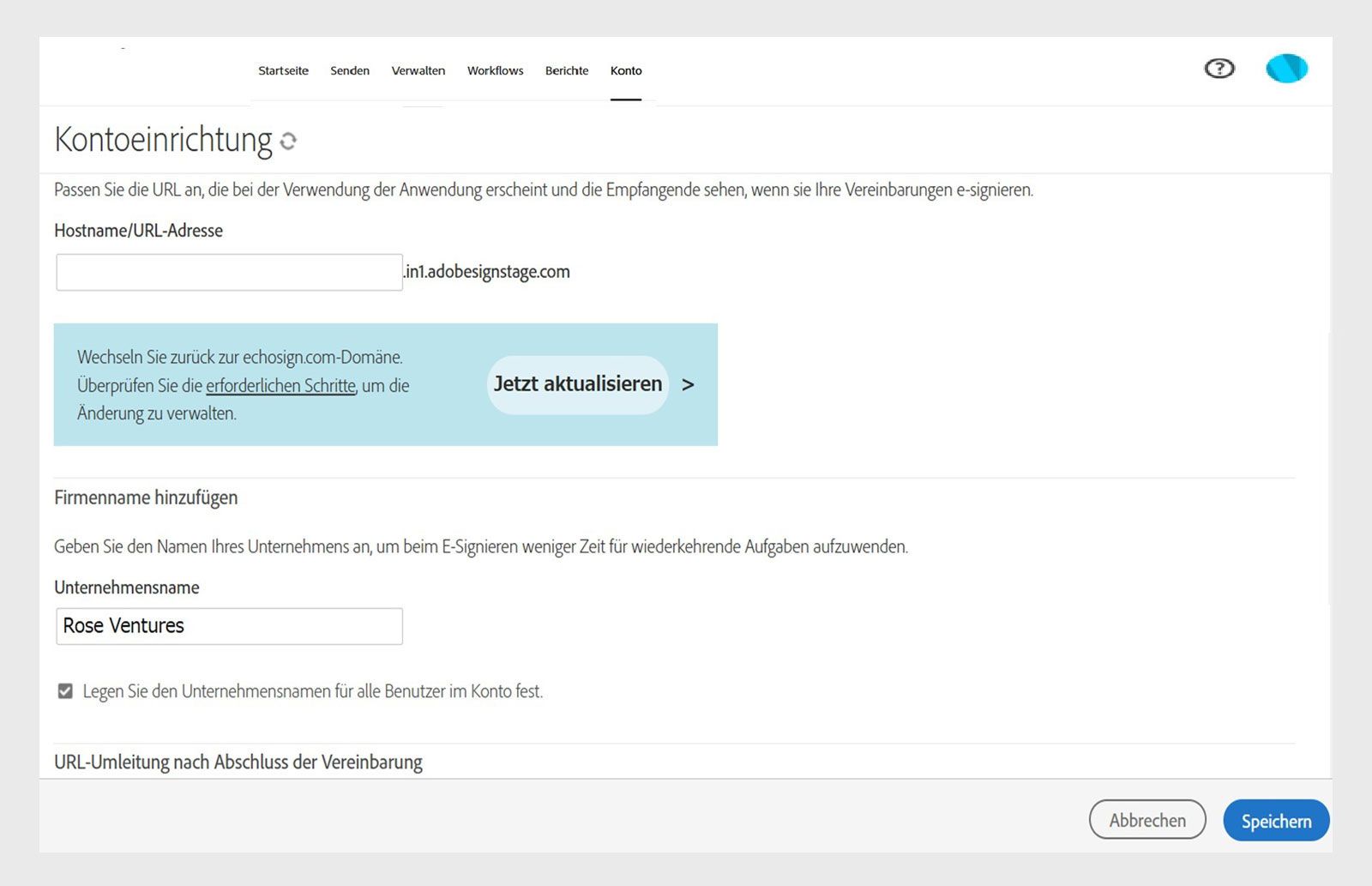Switch to the Verwalten tab
This screenshot has width=1372, height=886.
pos(418,70)
